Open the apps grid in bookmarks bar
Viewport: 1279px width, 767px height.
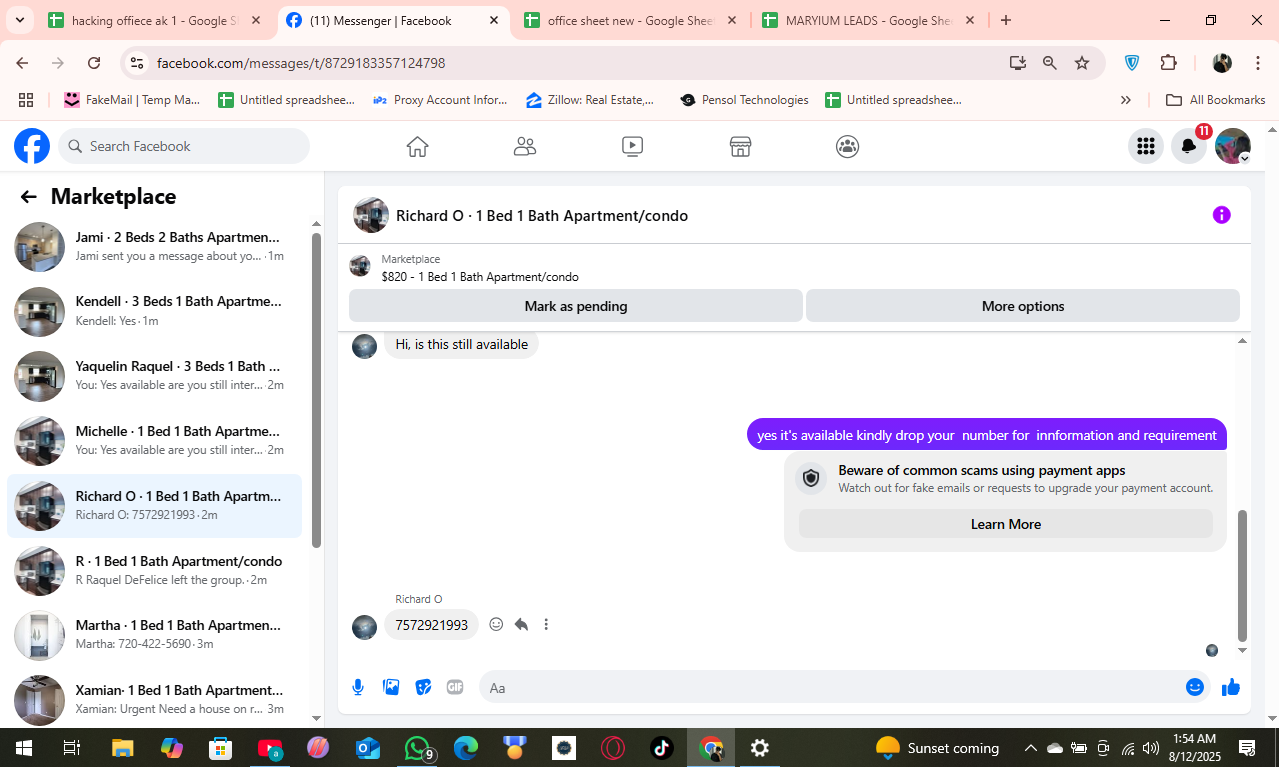(26, 100)
